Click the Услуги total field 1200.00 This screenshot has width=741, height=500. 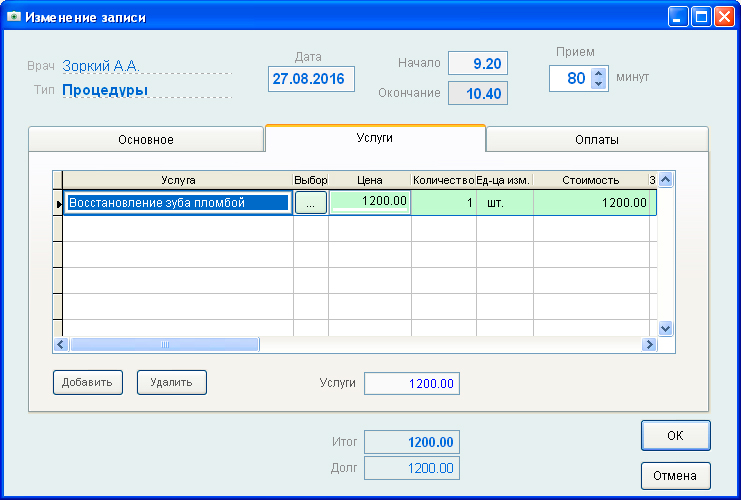[412, 383]
